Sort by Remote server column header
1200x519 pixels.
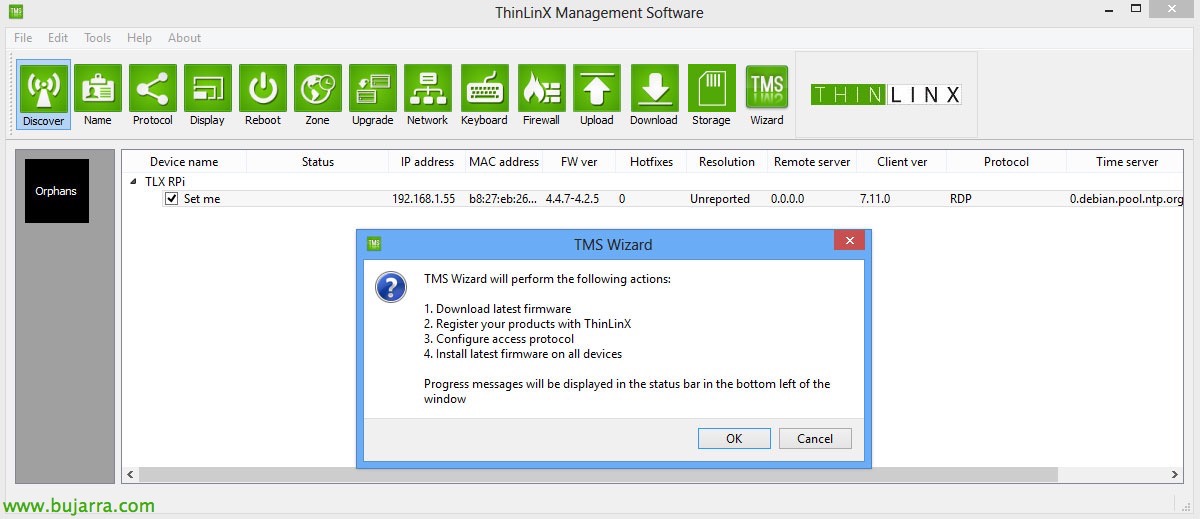(x=812, y=162)
